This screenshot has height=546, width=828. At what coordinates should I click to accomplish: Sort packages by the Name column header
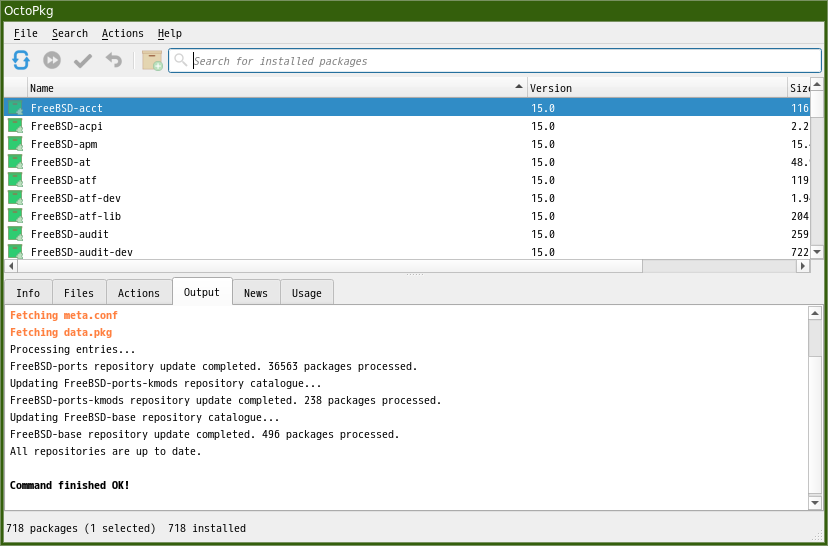tap(277, 88)
